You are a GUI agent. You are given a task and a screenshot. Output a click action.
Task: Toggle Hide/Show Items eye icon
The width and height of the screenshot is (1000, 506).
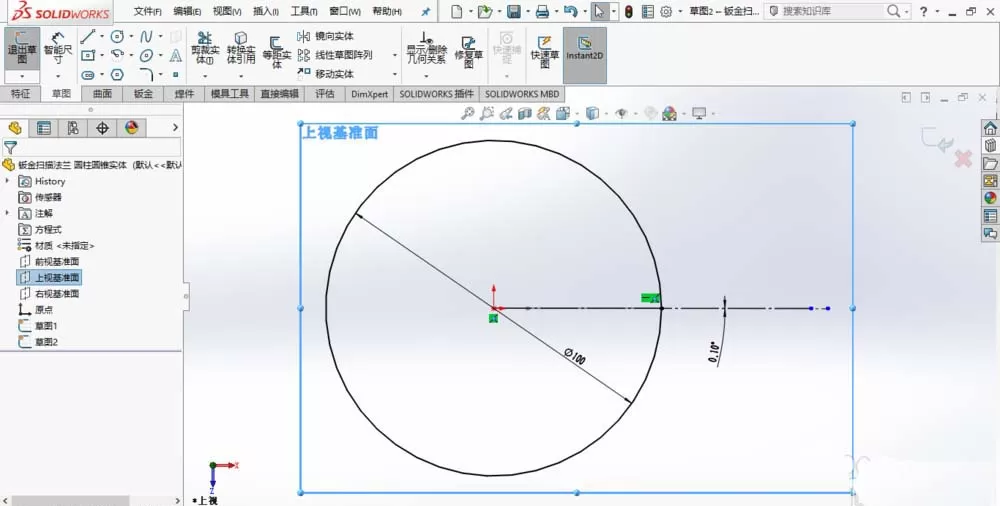point(621,114)
